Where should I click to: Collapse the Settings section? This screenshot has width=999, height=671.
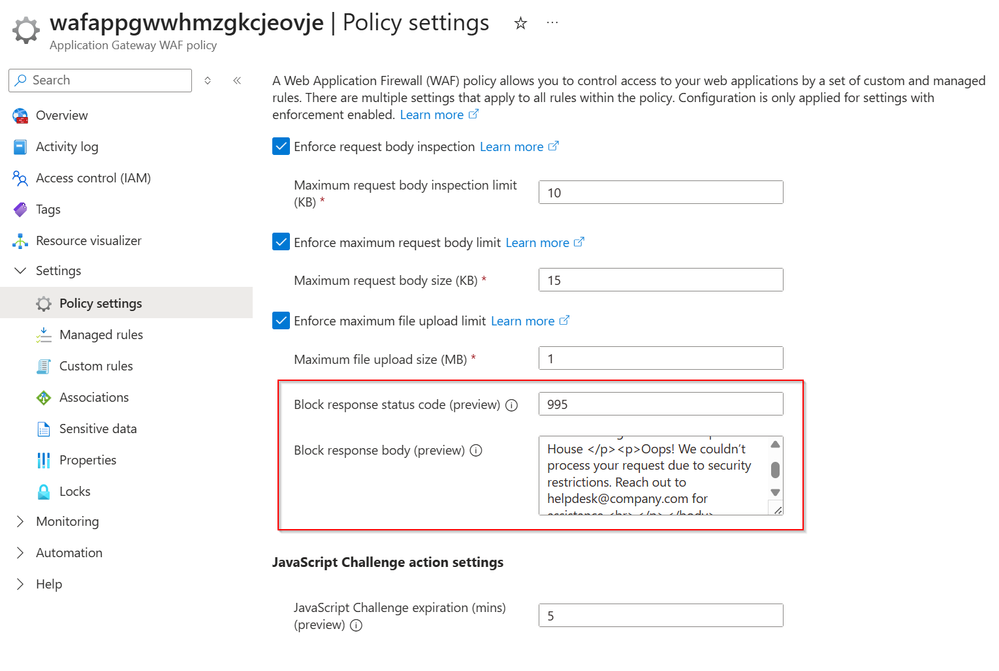(20, 271)
